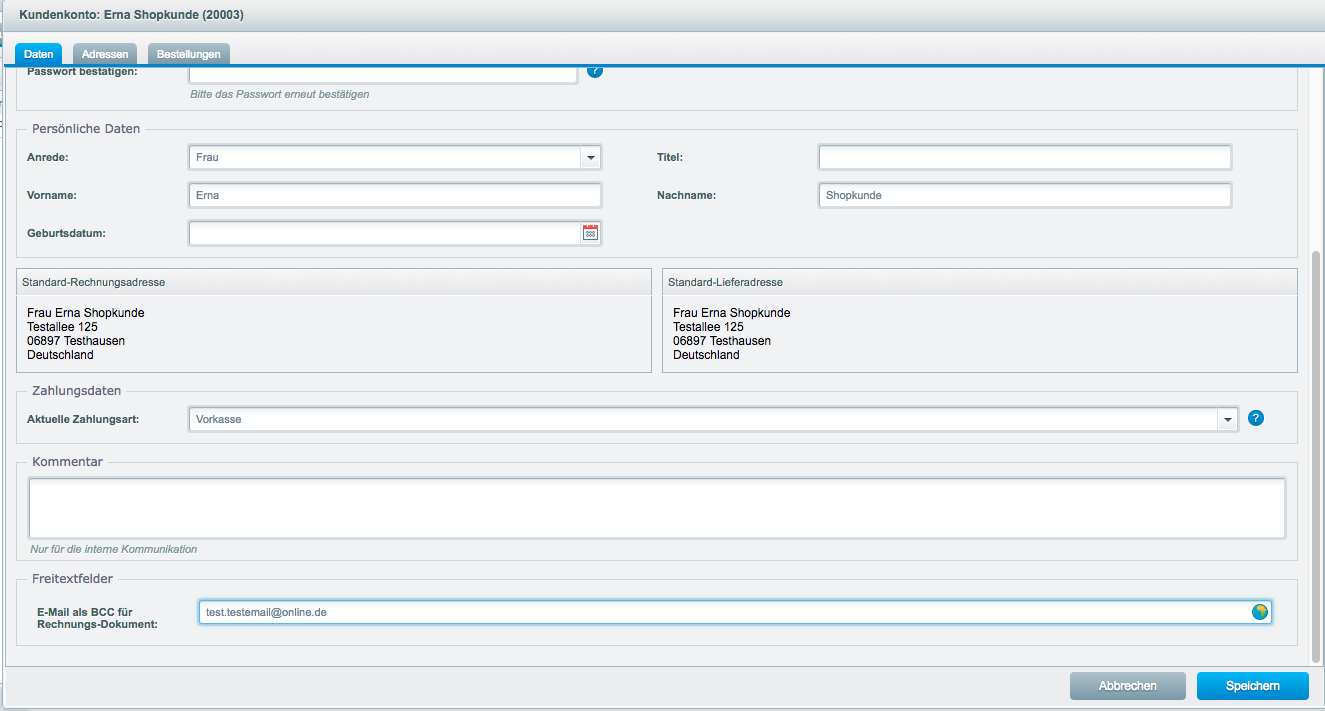Click into the Vorname field
This screenshot has height=711, width=1325.
pyautogui.click(x=395, y=196)
